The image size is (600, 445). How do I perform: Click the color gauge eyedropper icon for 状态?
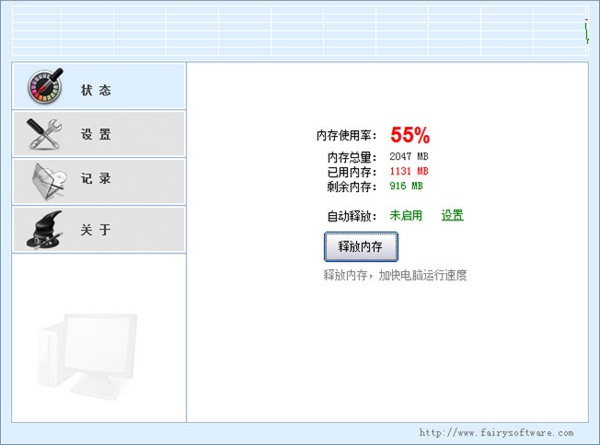tap(45, 86)
